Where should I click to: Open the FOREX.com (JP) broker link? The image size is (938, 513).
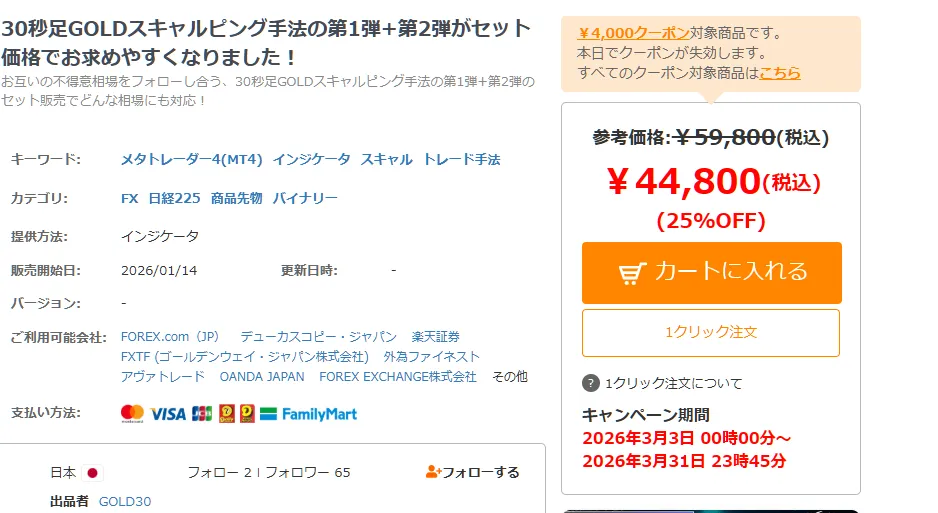170,336
